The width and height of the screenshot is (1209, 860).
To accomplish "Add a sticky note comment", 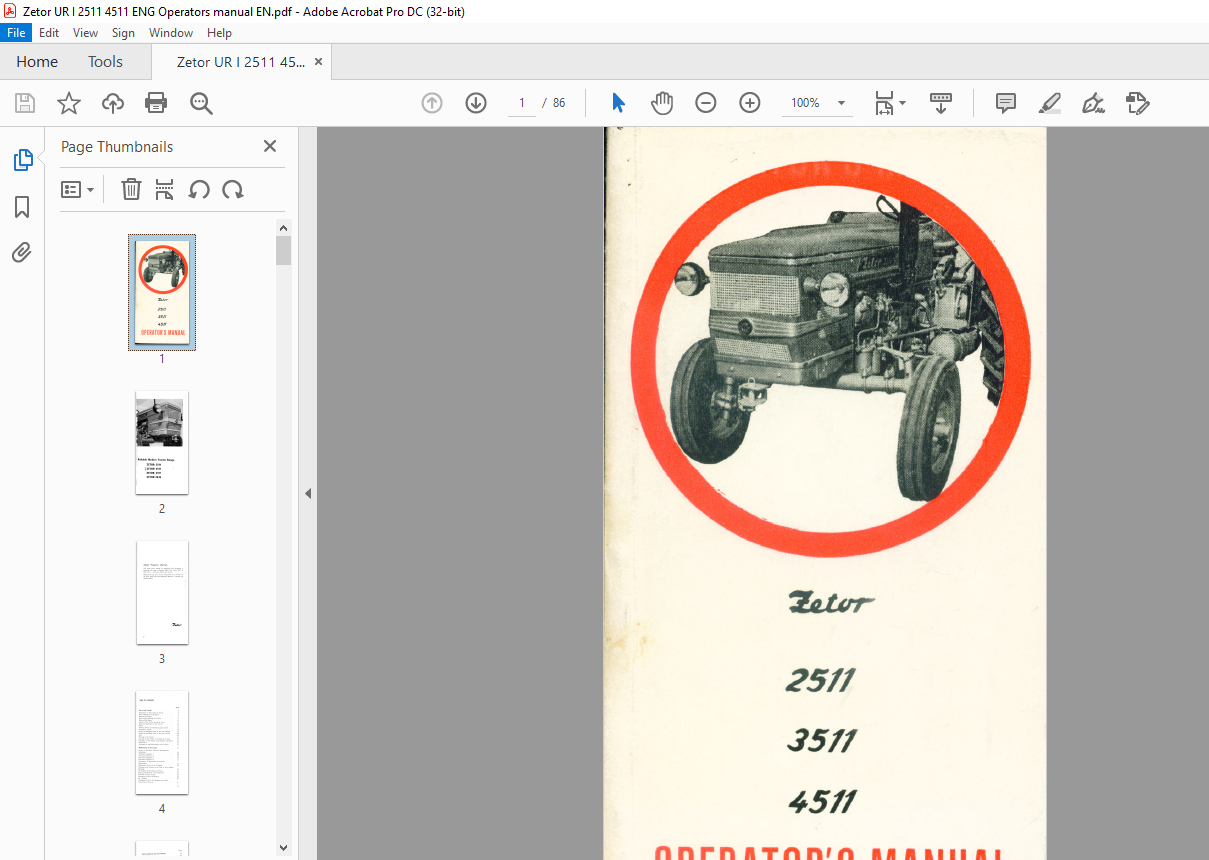I will (x=1006, y=103).
